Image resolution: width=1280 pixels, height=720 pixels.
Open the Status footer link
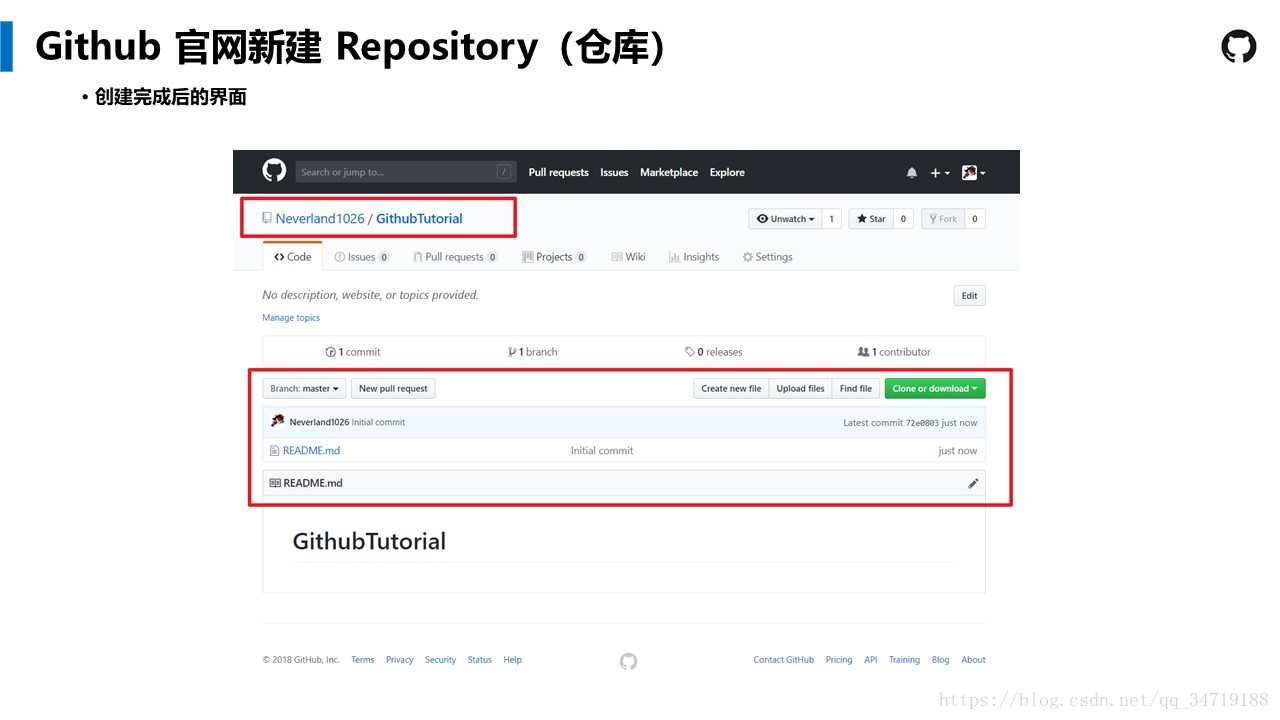(x=480, y=660)
